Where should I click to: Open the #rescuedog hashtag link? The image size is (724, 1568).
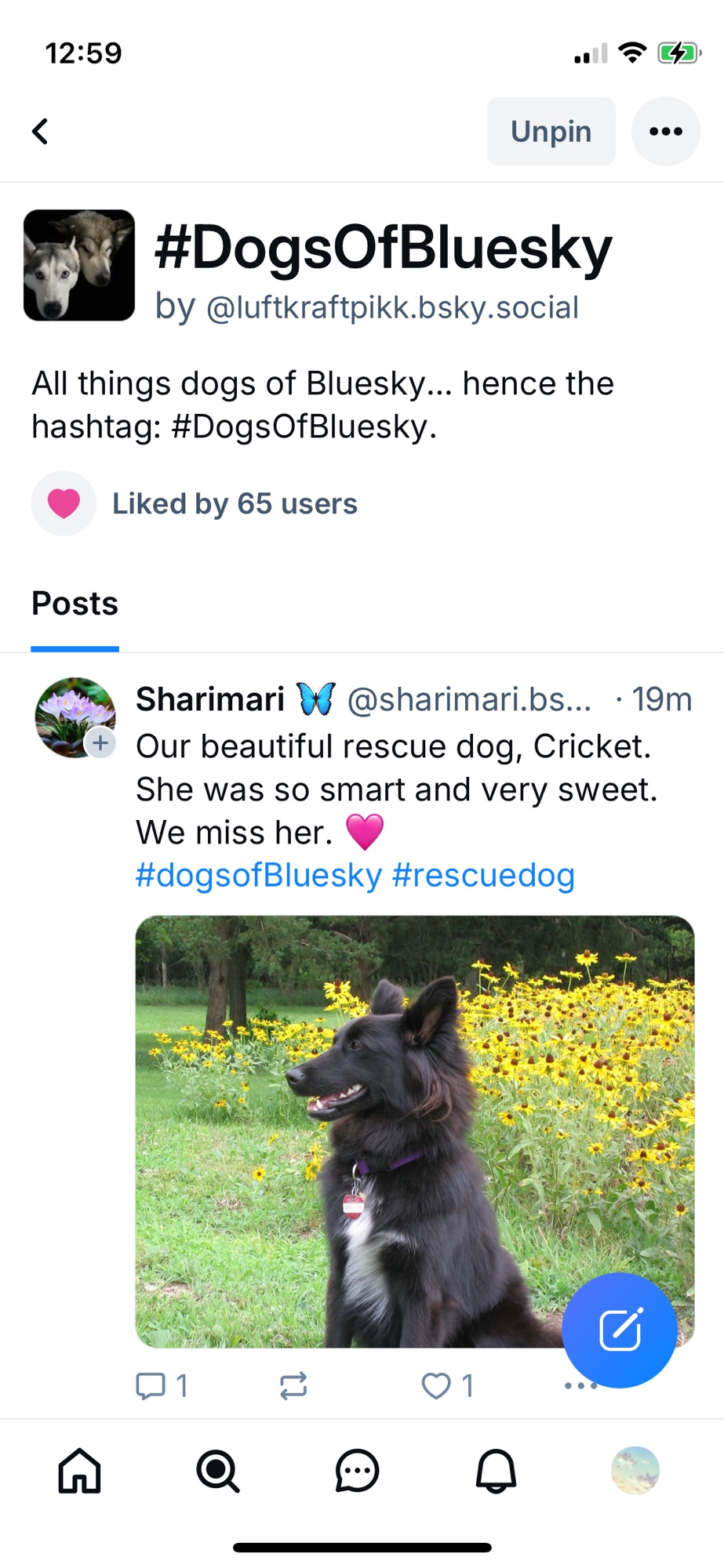point(483,875)
